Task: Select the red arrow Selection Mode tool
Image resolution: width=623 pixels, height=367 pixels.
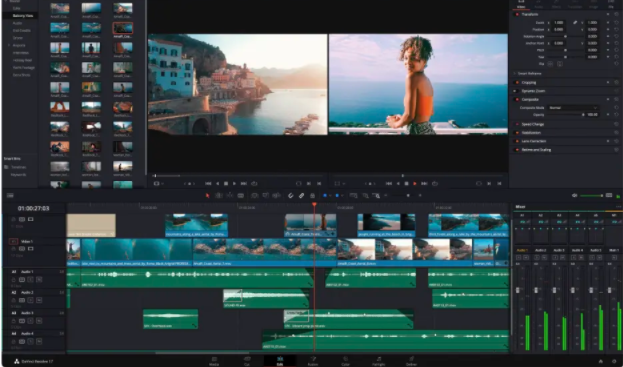Action: 207,195
